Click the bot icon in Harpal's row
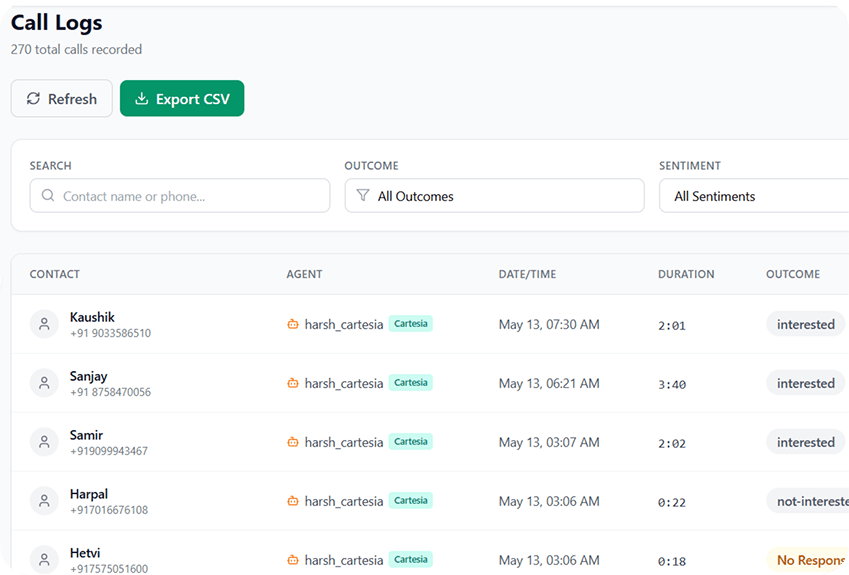849x575 pixels. click(293, 501)
